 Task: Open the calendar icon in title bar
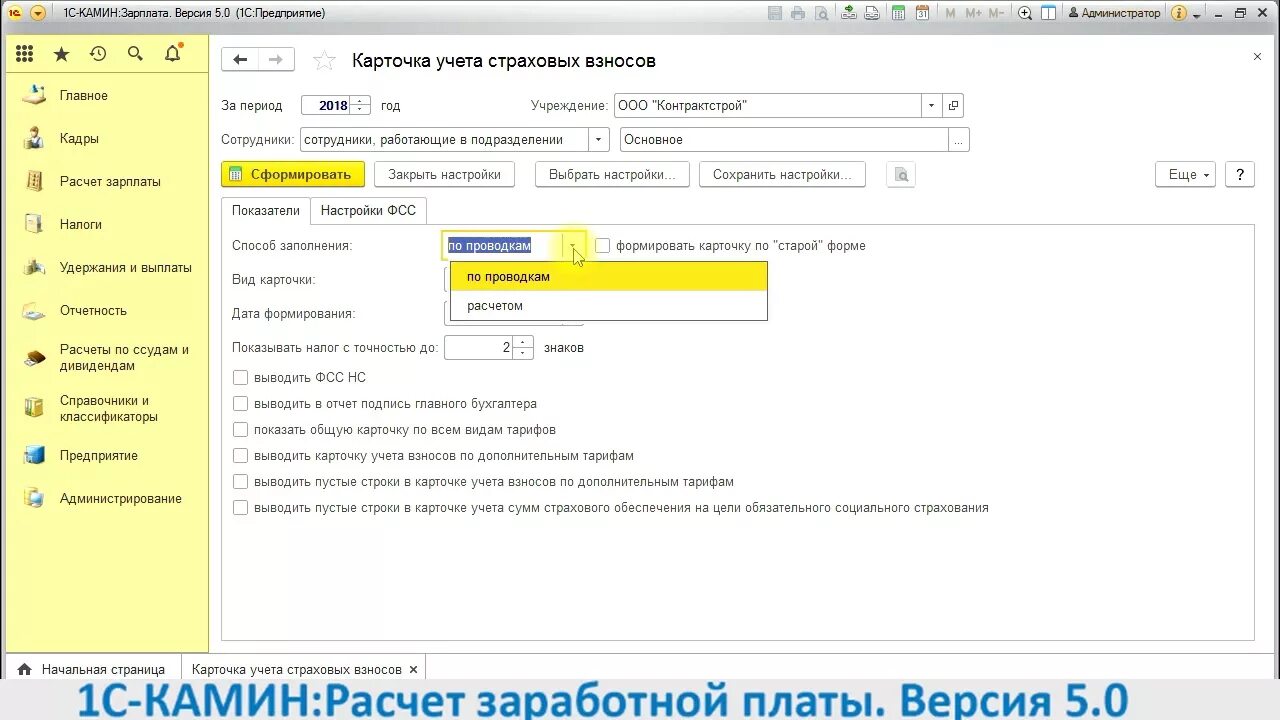tap(922, 13)
